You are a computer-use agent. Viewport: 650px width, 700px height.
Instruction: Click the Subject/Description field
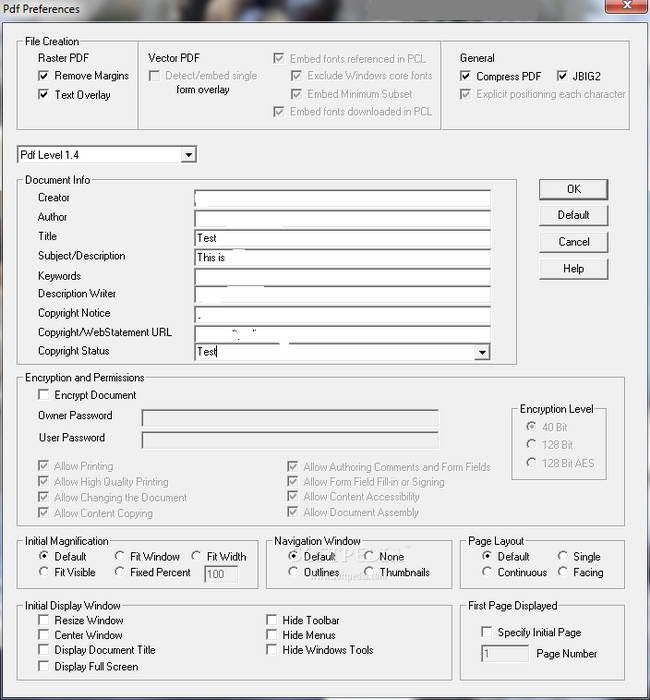coord(342,258)
